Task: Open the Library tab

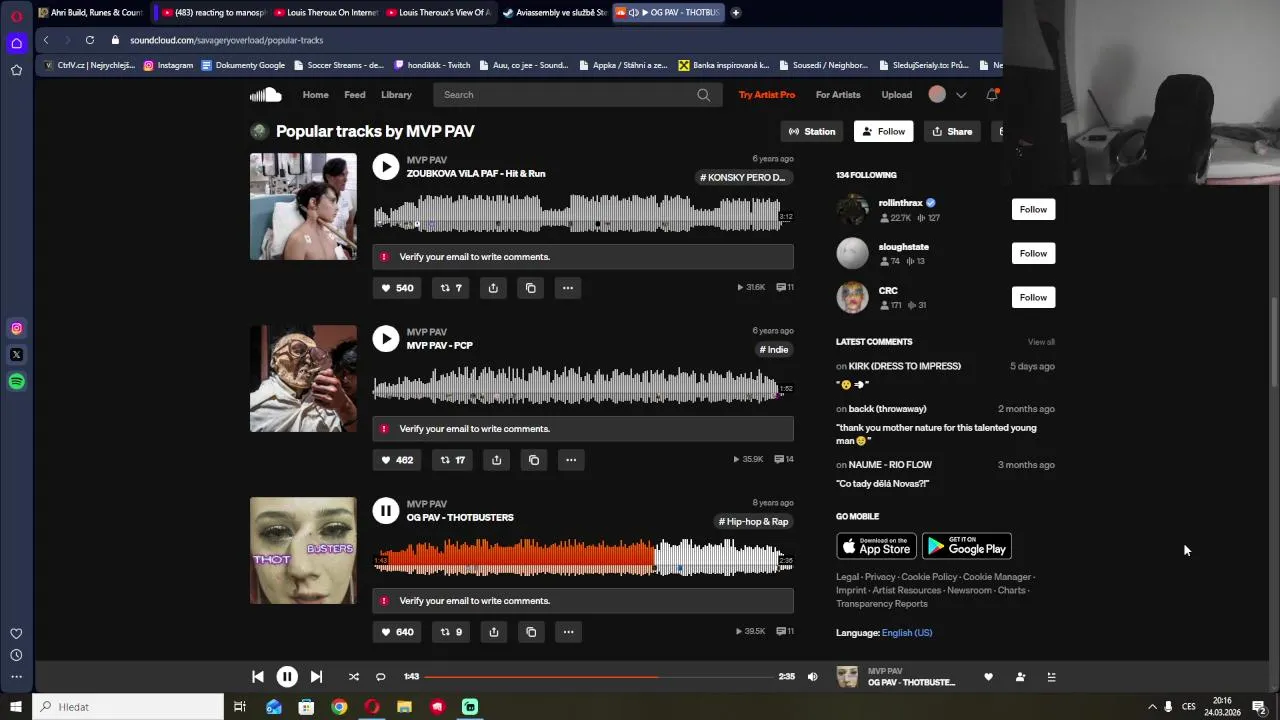Action: [396, 95]
